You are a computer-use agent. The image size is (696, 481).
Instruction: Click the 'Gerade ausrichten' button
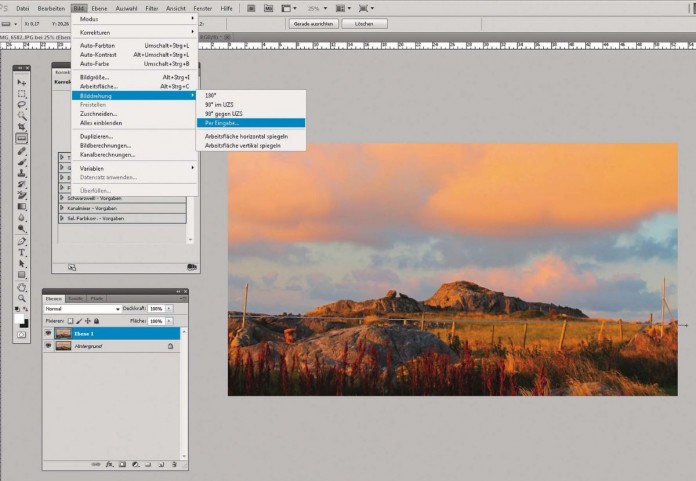pos(314,23)
